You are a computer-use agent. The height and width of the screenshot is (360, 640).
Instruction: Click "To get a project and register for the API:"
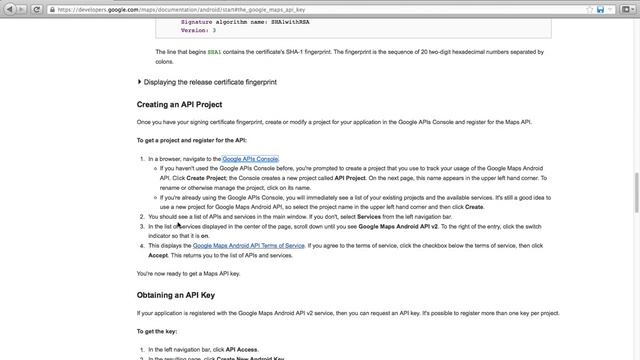coord(191,140)
